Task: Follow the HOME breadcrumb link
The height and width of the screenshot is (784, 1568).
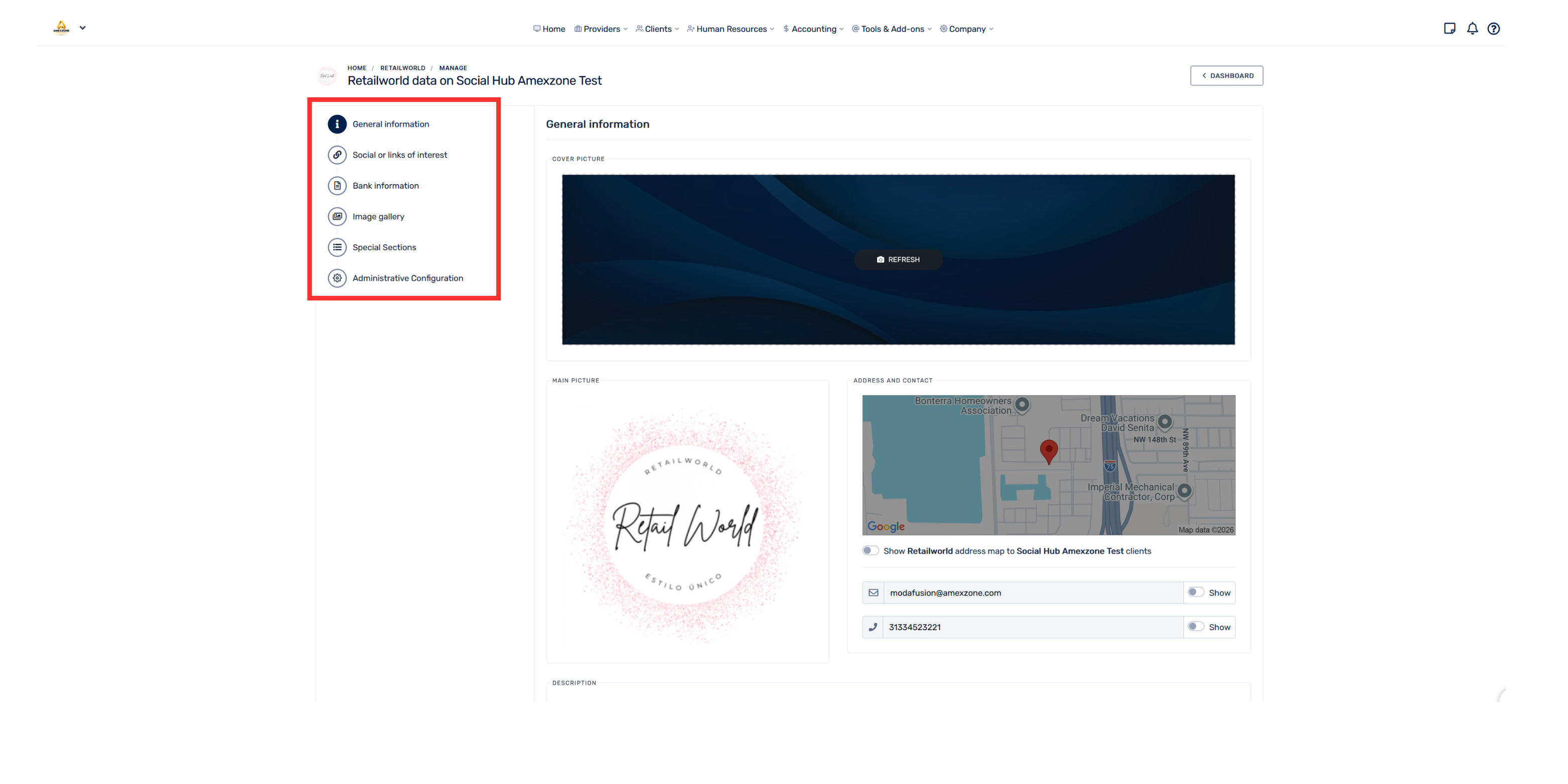Action: pos(357,68)
